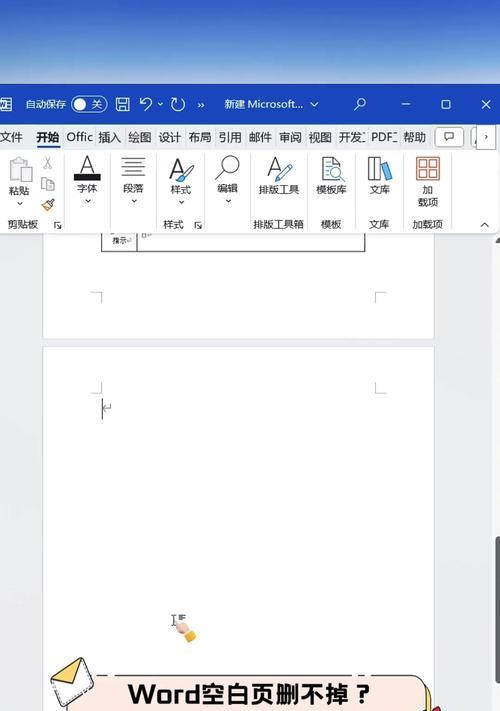This screenshot has width=500, height=711.
Task: Click the scrollbar up arrow
Action: [x=497, y=240]
